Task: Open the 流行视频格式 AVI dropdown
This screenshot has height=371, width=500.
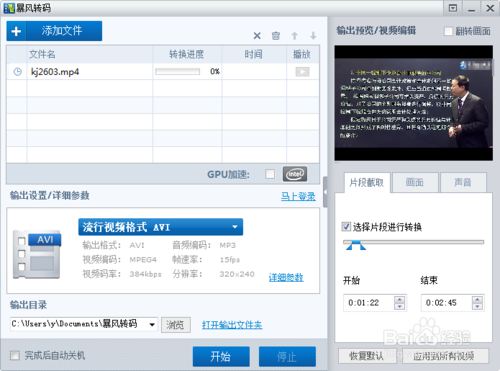Action: click(161, 227)
